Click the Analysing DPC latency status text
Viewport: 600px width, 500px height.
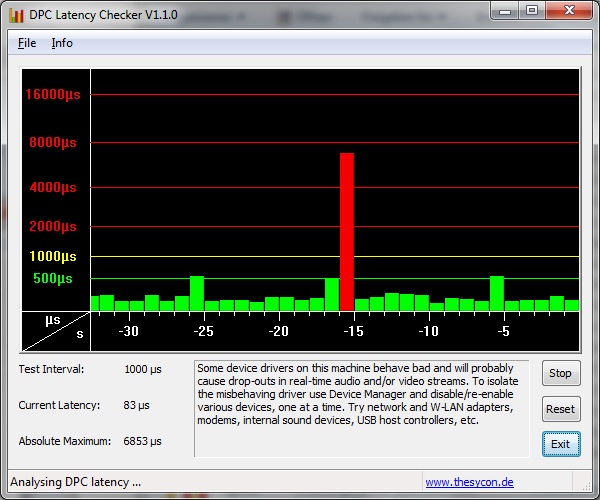(x=75, y=482)
